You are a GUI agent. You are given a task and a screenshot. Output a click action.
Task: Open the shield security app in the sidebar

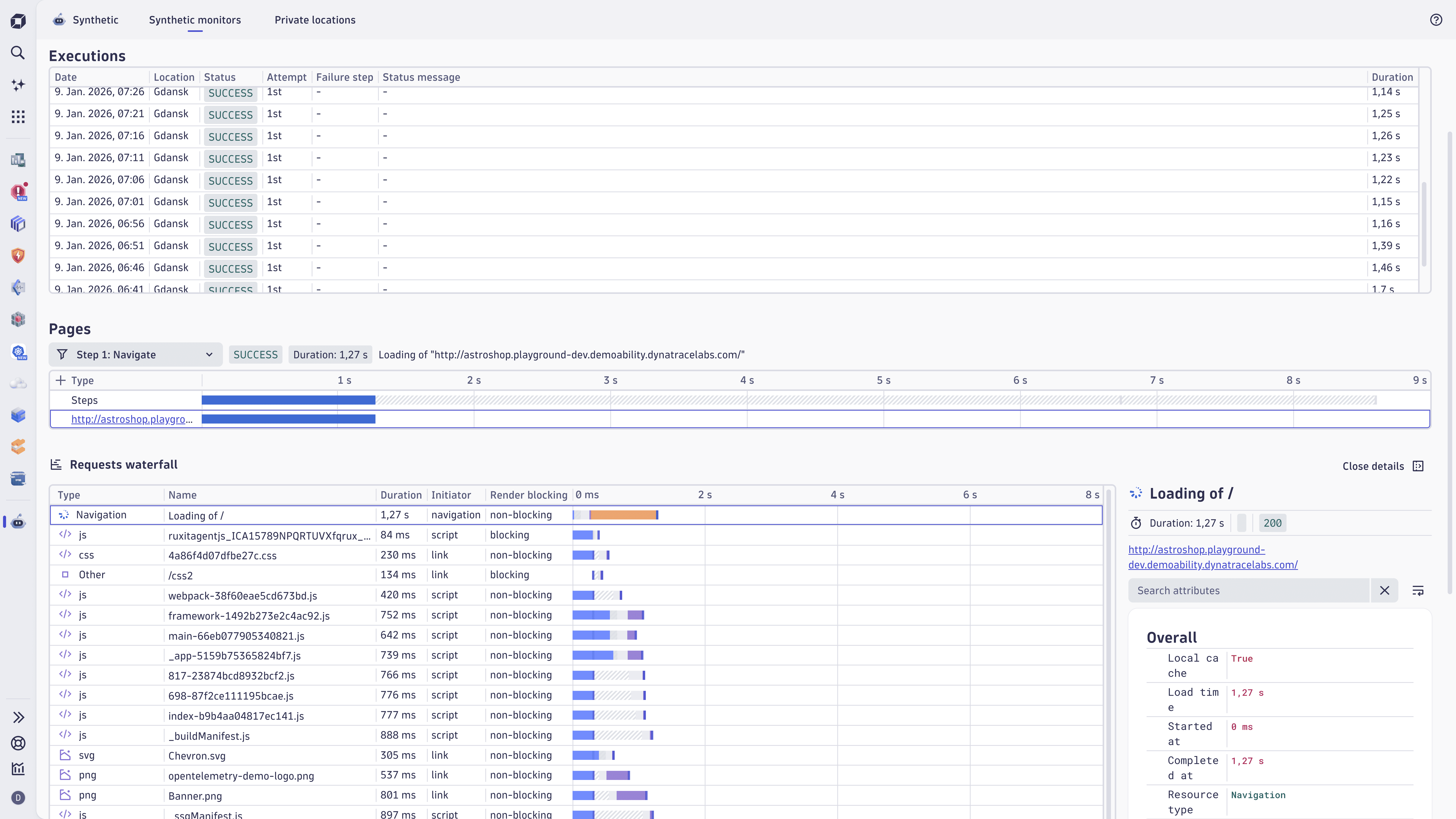tap(18, 256)
